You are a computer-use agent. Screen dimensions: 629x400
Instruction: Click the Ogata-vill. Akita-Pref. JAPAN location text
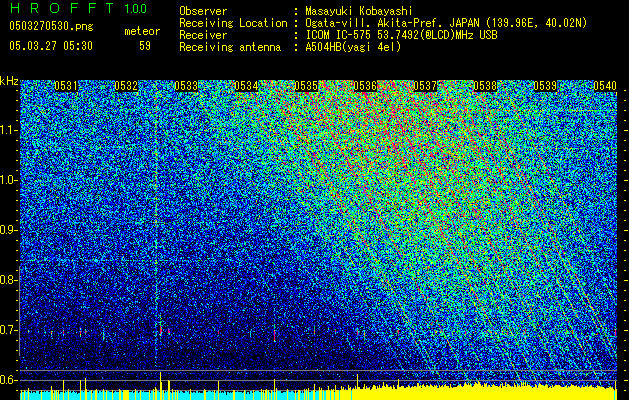pyautogui.click(x=446, y=23)
